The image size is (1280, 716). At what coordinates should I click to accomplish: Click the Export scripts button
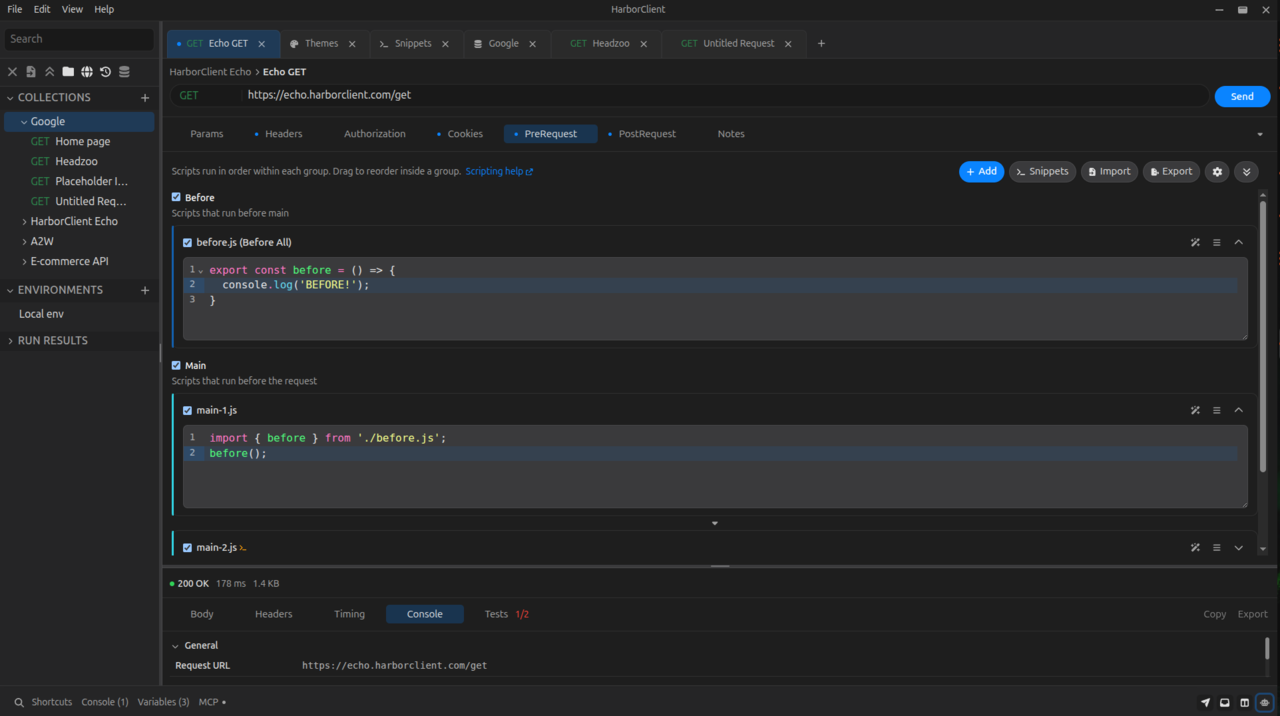(x=1171, y=172)
